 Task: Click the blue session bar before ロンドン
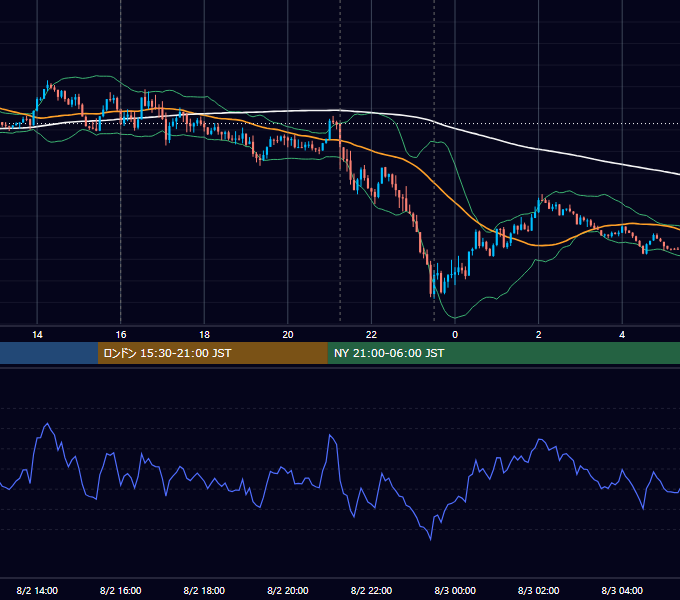click(49, 353)
